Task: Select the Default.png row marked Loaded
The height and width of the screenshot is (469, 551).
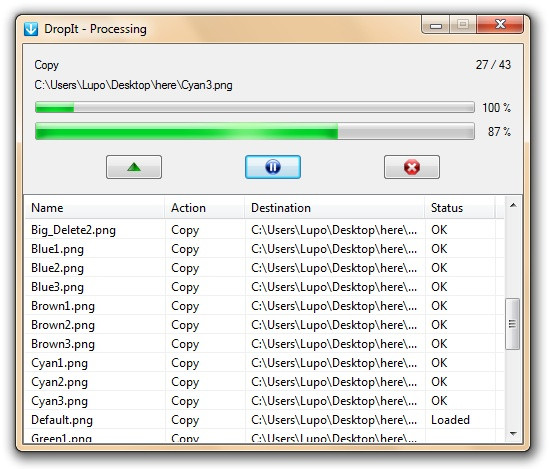Action: 264,419
